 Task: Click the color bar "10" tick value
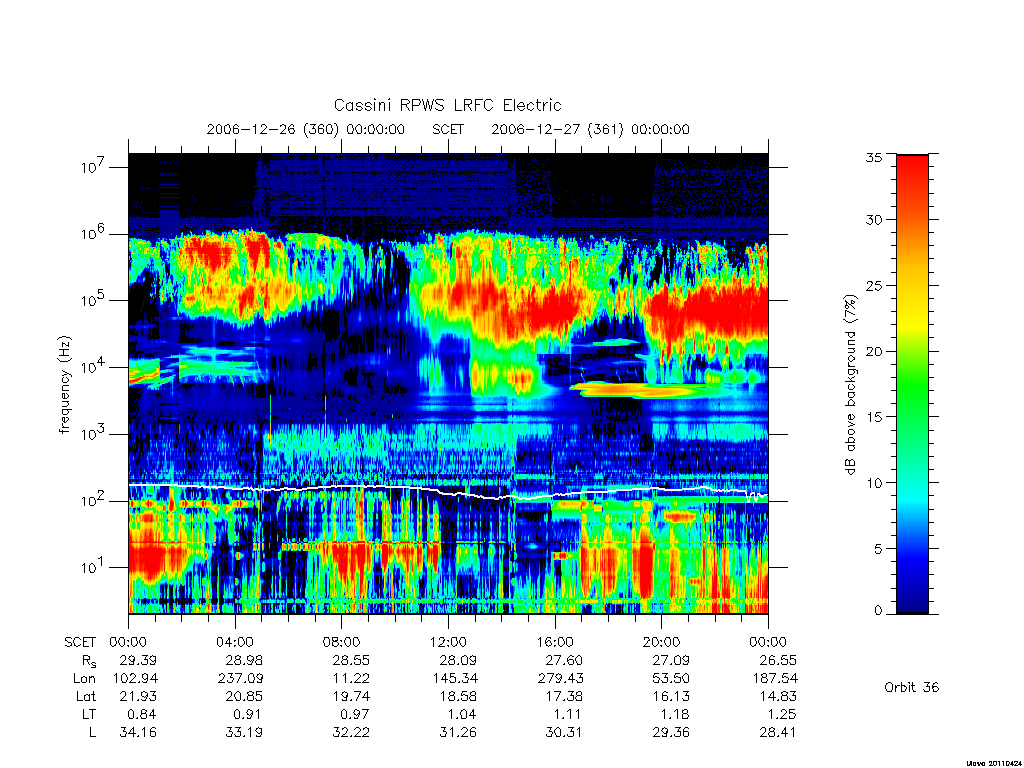(x=873, y=483)
